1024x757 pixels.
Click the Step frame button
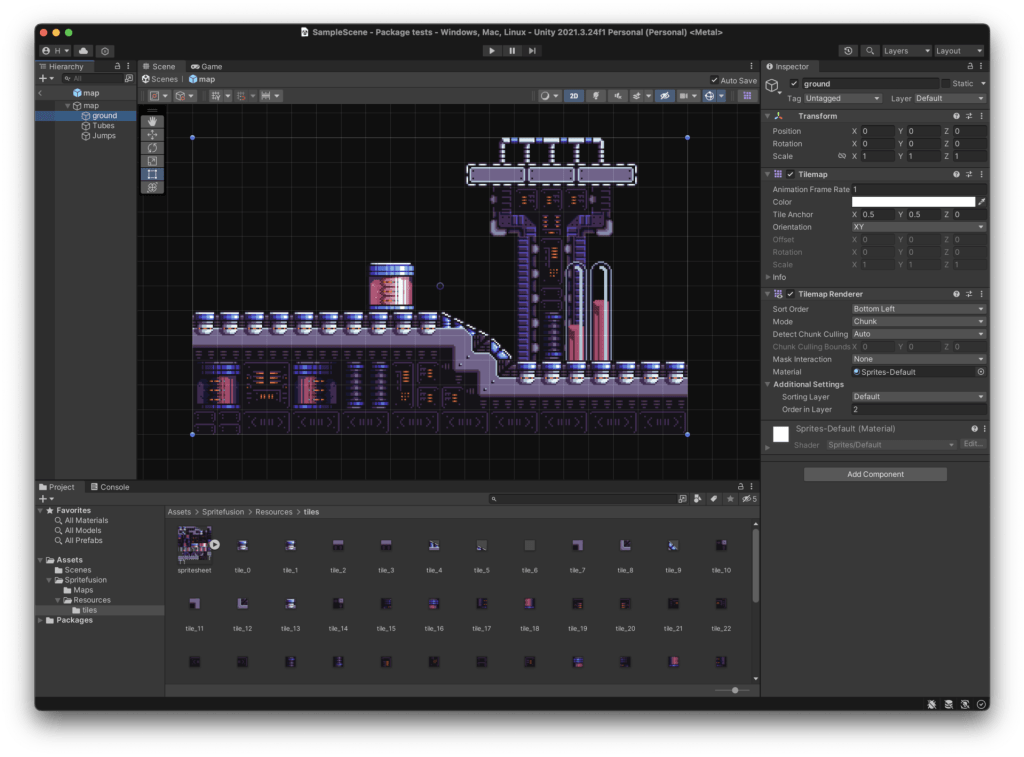tap(533, 51)
